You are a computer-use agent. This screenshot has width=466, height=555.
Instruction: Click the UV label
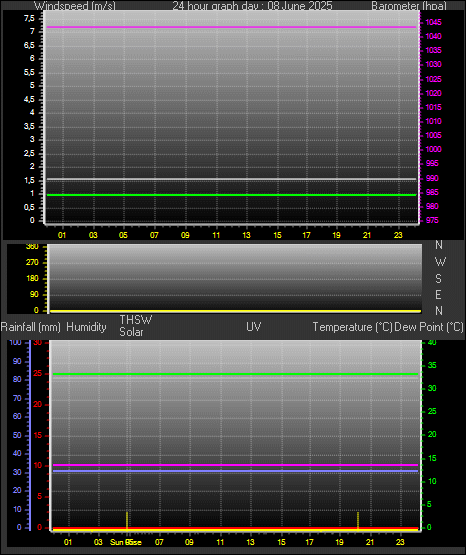[x=254, y=327]
